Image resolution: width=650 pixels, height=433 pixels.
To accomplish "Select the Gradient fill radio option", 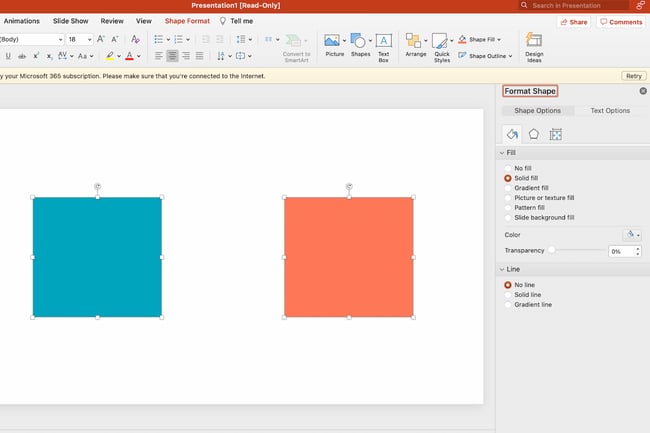I will (508, 188).
